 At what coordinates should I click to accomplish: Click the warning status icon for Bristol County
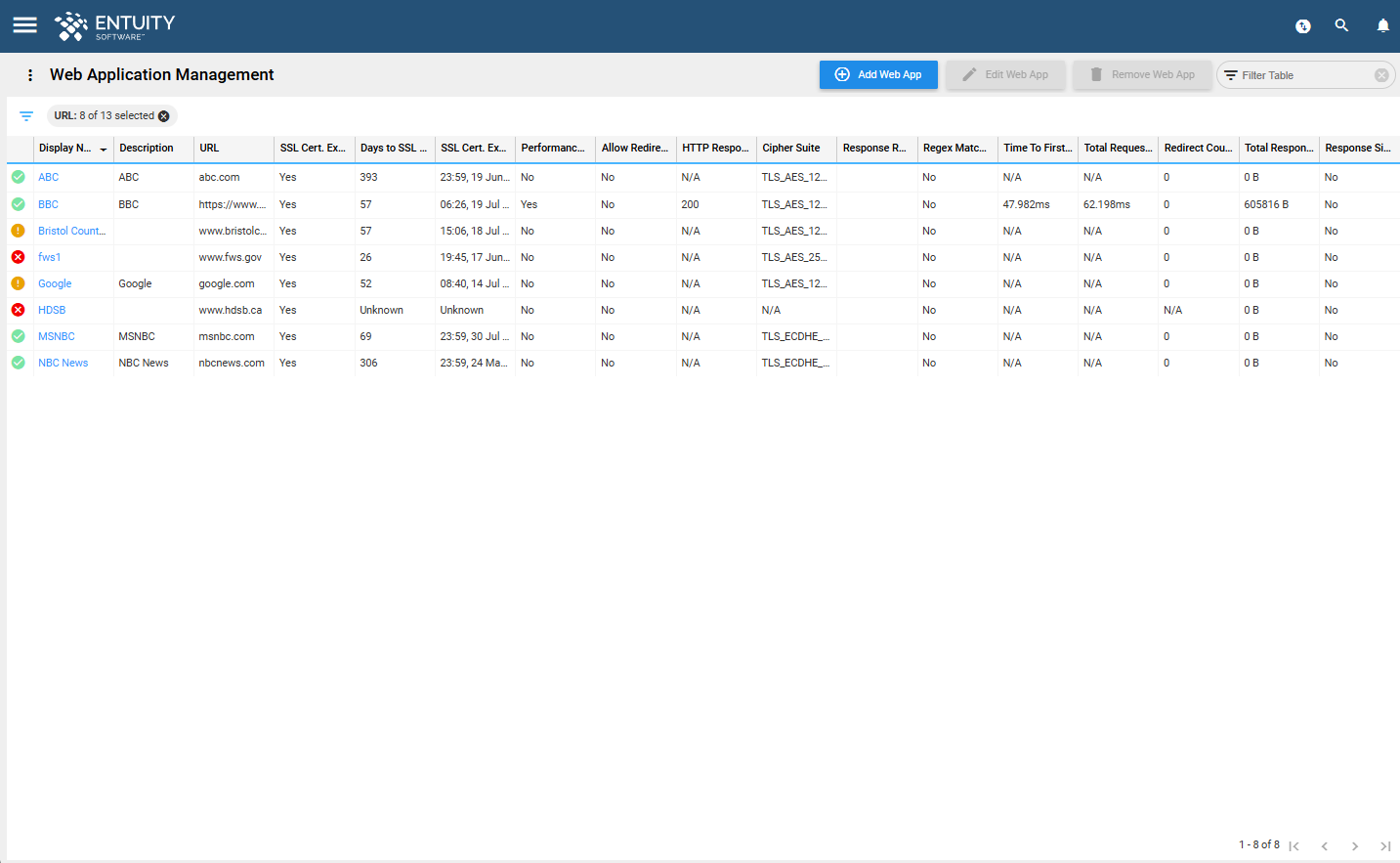18,231
